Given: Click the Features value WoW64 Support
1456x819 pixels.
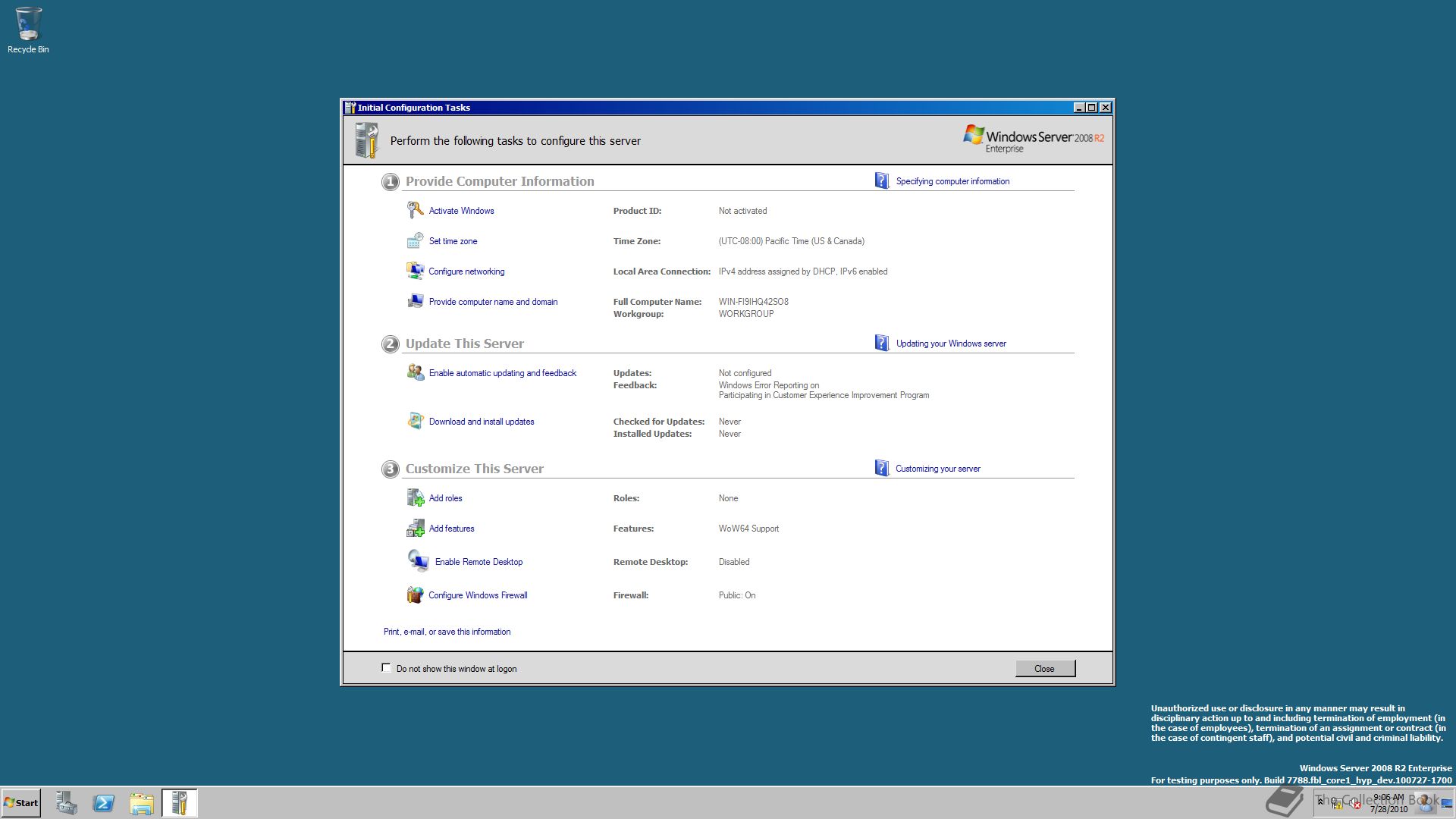Looking at the screenshot, I should [748, 529].
